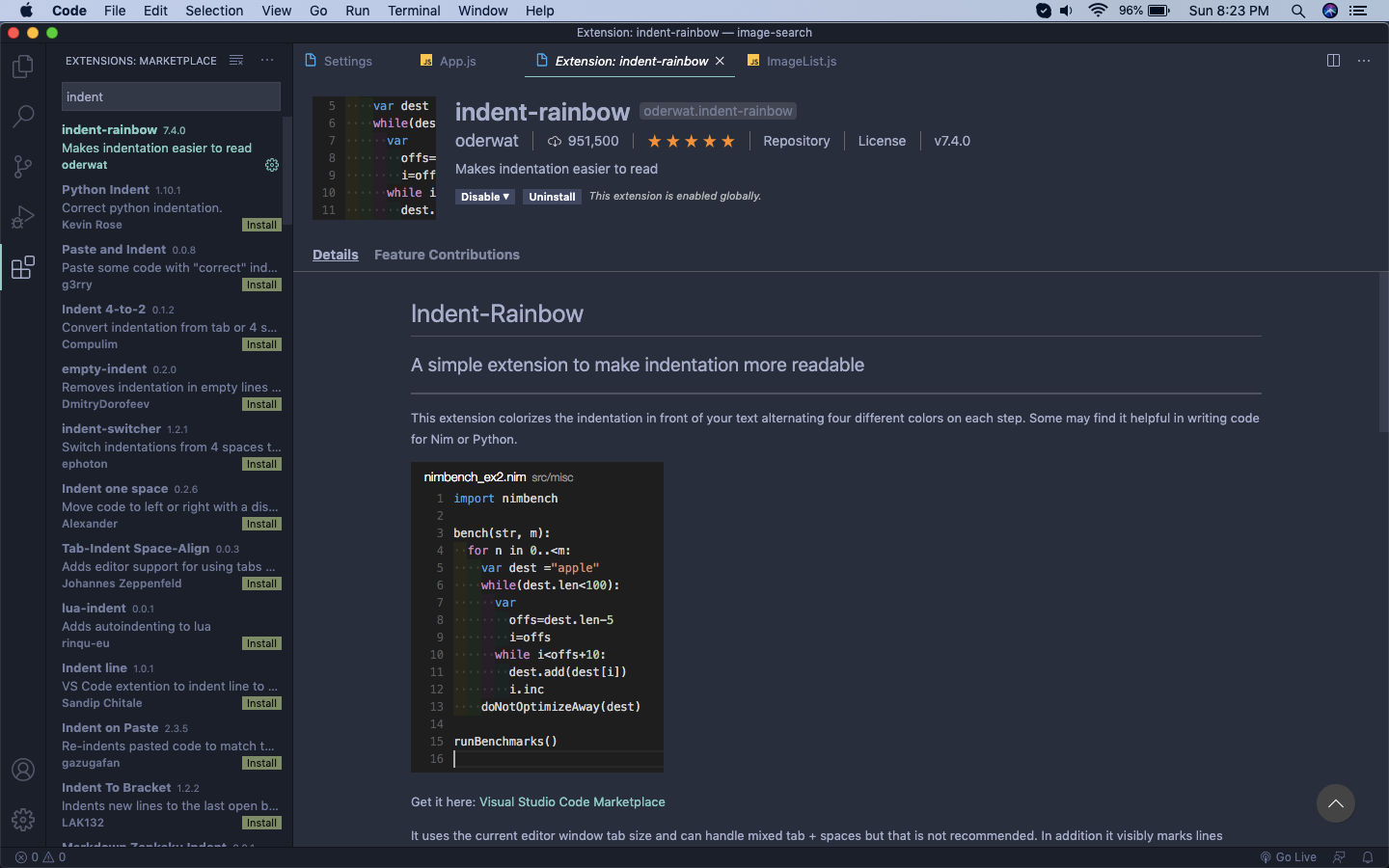The image size is (1389, 868).
Task: Open the Explorer view in activity bar
Action: (23, 67)
